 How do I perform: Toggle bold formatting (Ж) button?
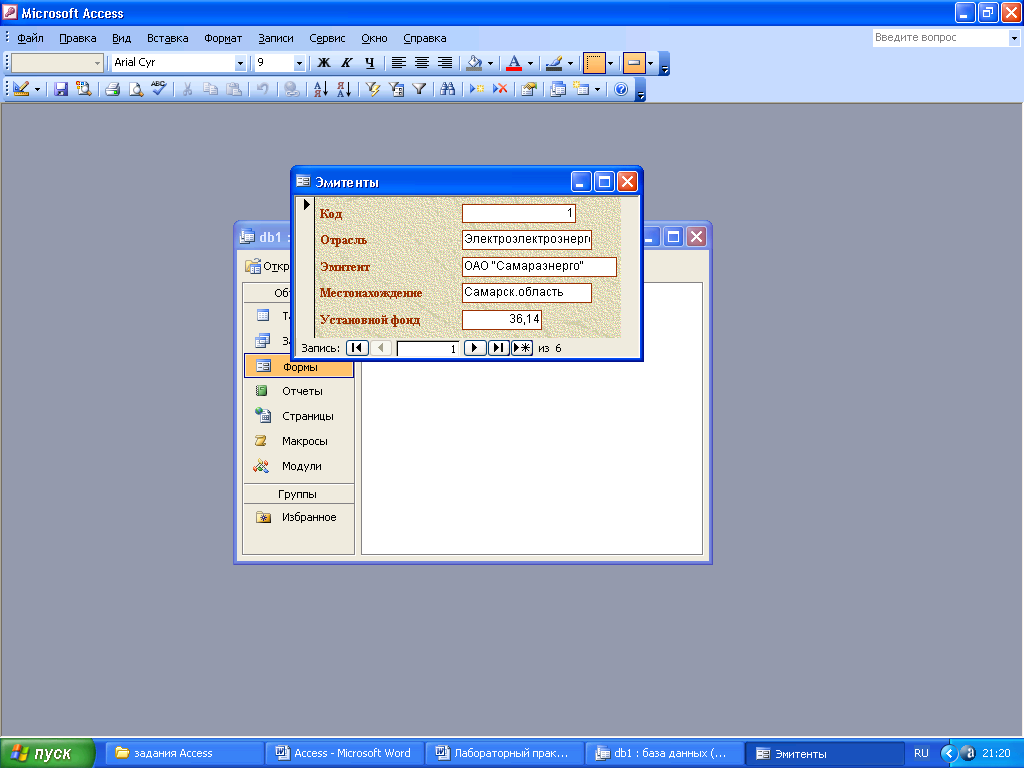tap(324, 63)
